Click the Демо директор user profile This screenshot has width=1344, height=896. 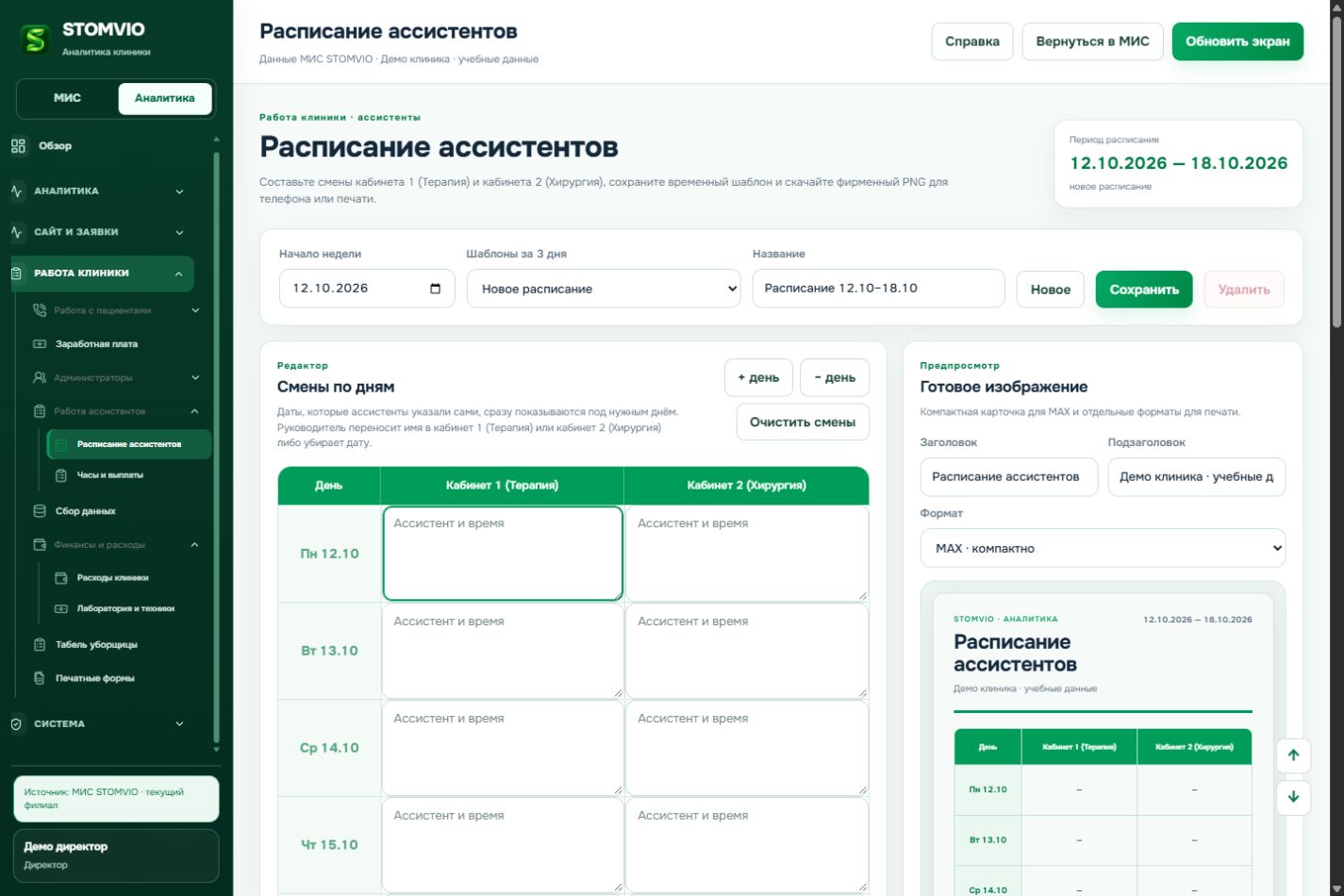116,855
